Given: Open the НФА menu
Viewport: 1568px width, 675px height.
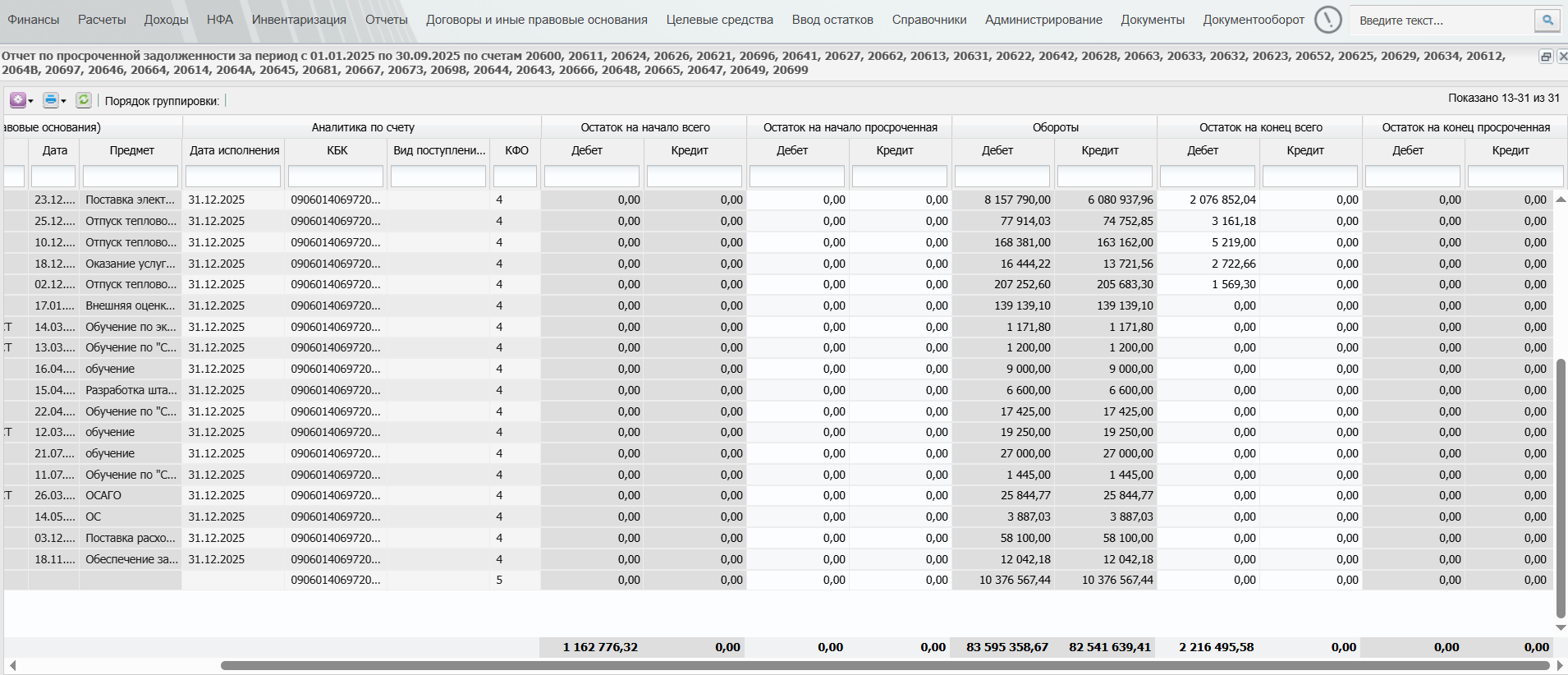Looking at the screenshot, I should pyautogui.click(x=220, y=20).
